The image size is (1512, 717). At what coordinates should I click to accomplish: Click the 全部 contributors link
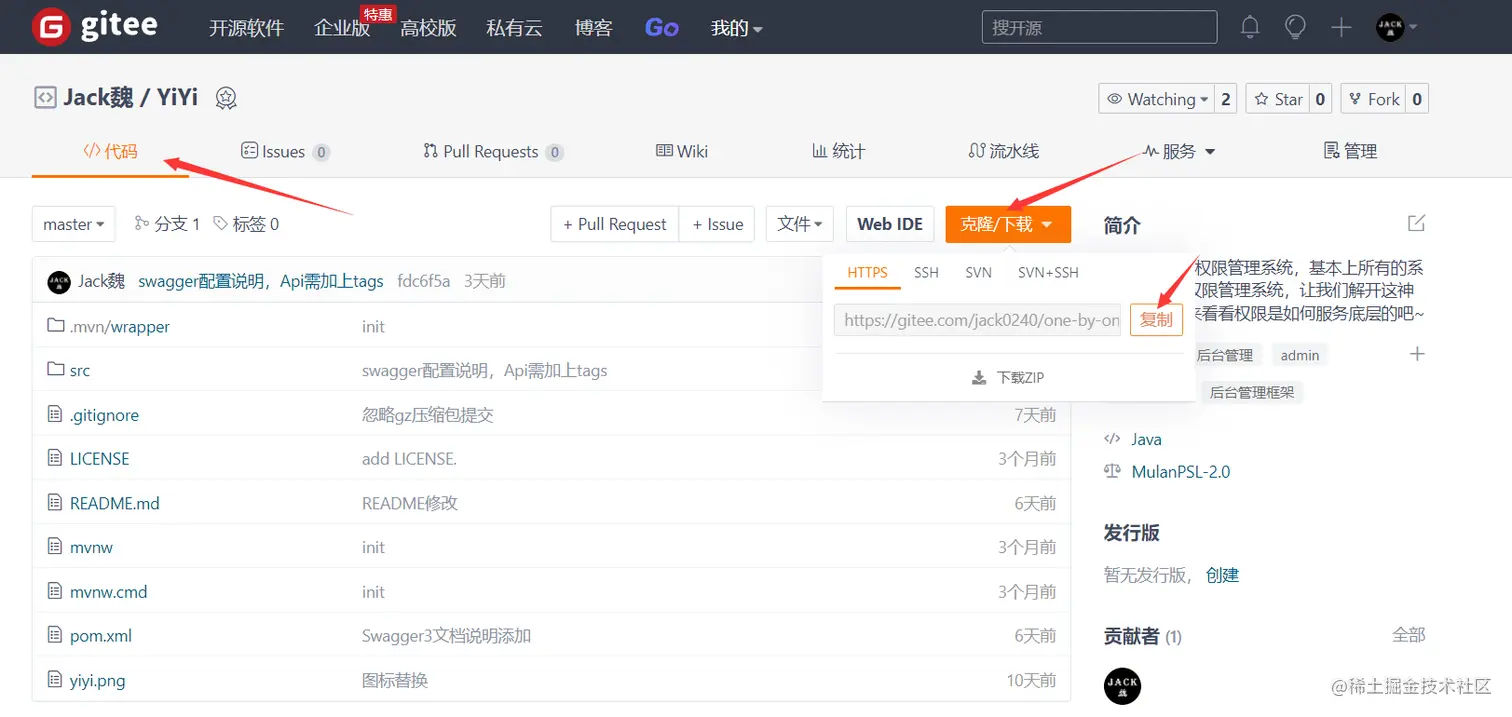1408,635
